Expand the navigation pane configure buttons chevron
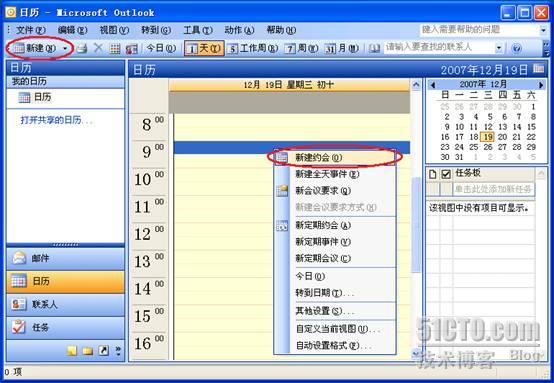The image size is (554, 383). [118, 350]
